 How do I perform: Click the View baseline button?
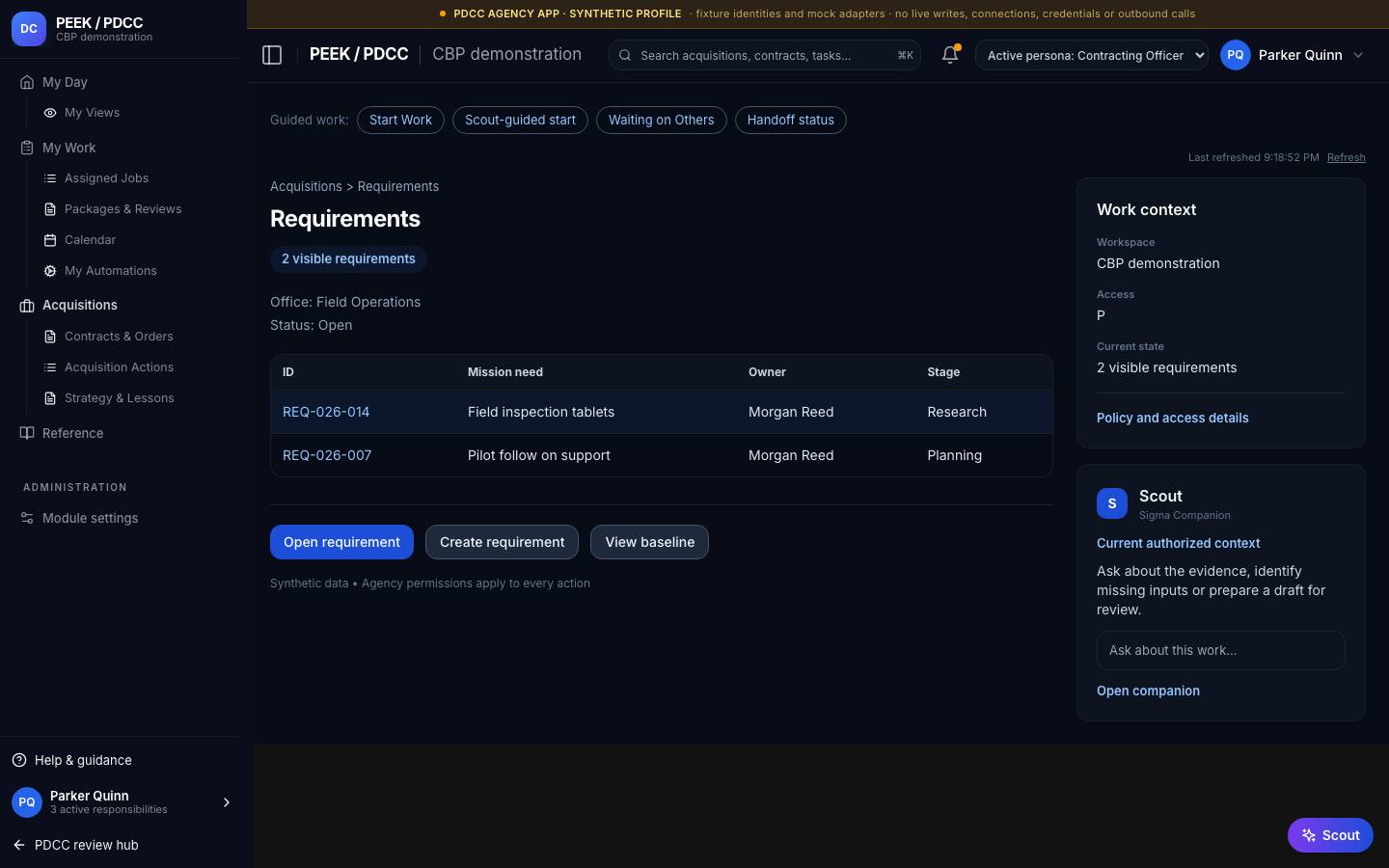coord(649,542)
